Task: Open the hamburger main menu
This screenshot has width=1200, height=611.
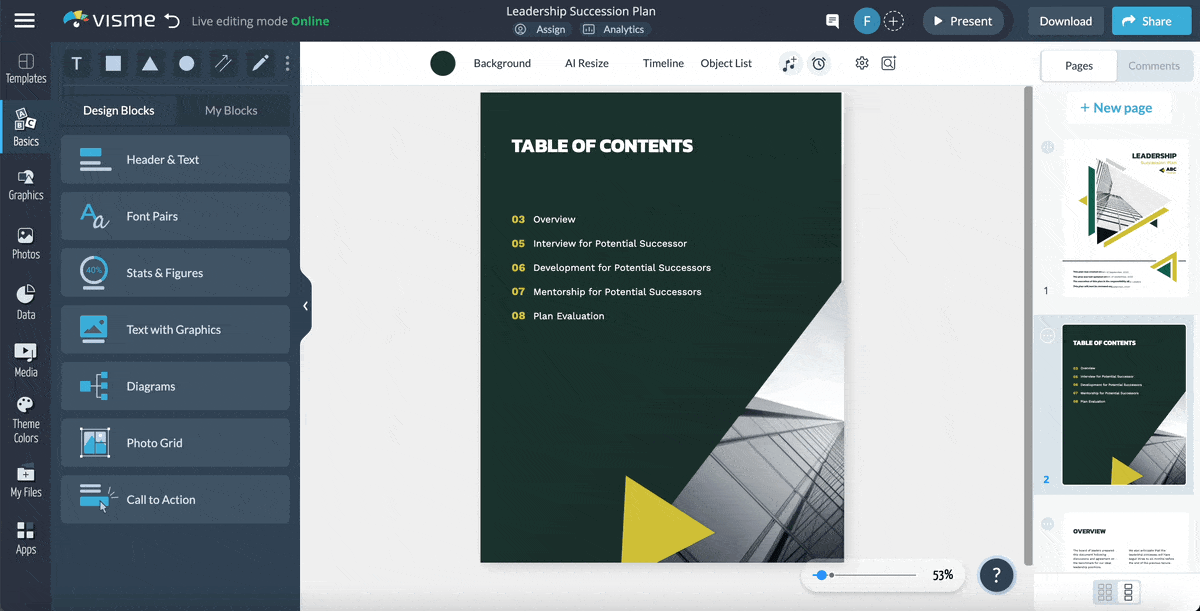Action: pos(24,21)
